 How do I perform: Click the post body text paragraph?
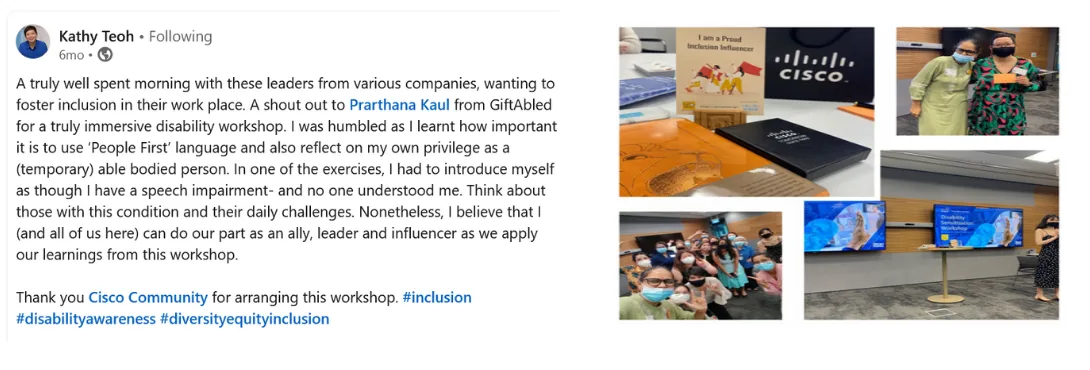(x=286, y=170)
